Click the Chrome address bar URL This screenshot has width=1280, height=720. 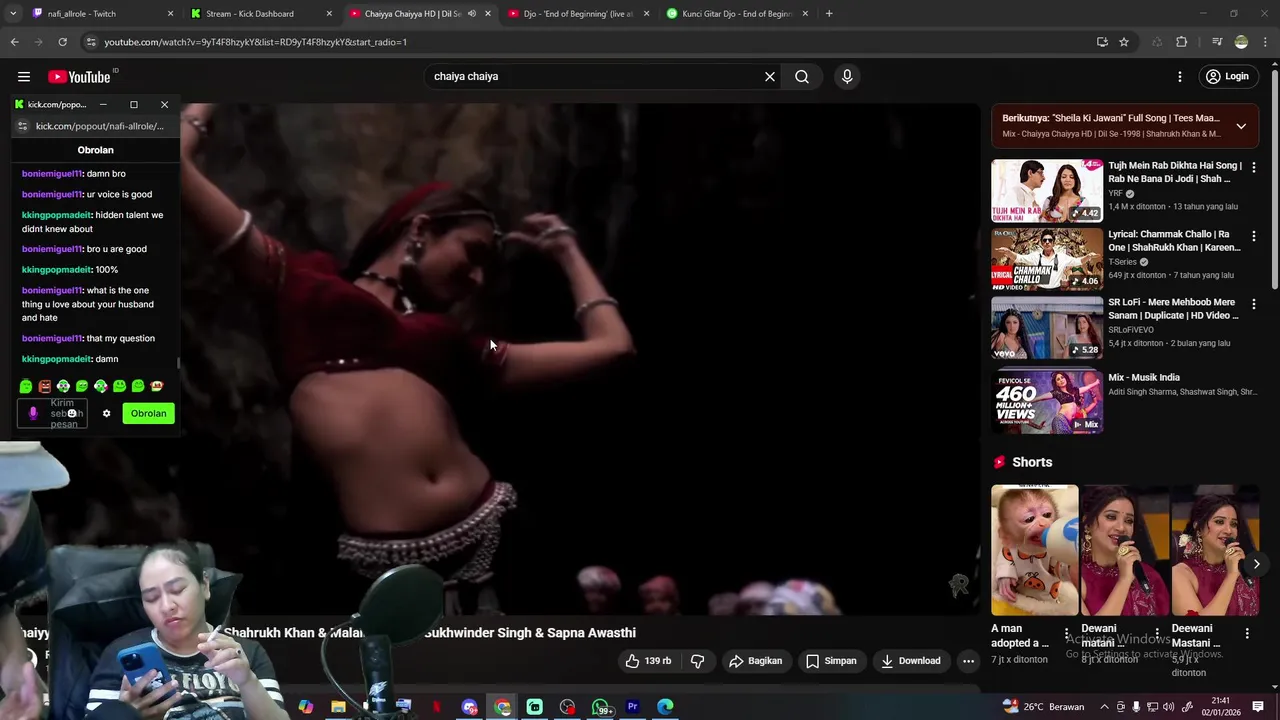[255, 42]
